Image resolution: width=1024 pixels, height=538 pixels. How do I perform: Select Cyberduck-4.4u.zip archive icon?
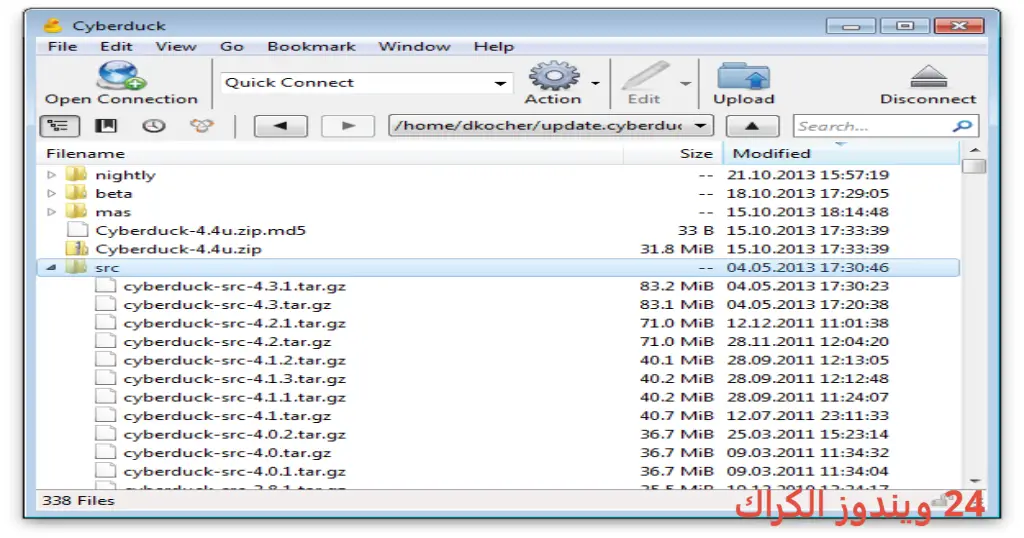(76, 248)
